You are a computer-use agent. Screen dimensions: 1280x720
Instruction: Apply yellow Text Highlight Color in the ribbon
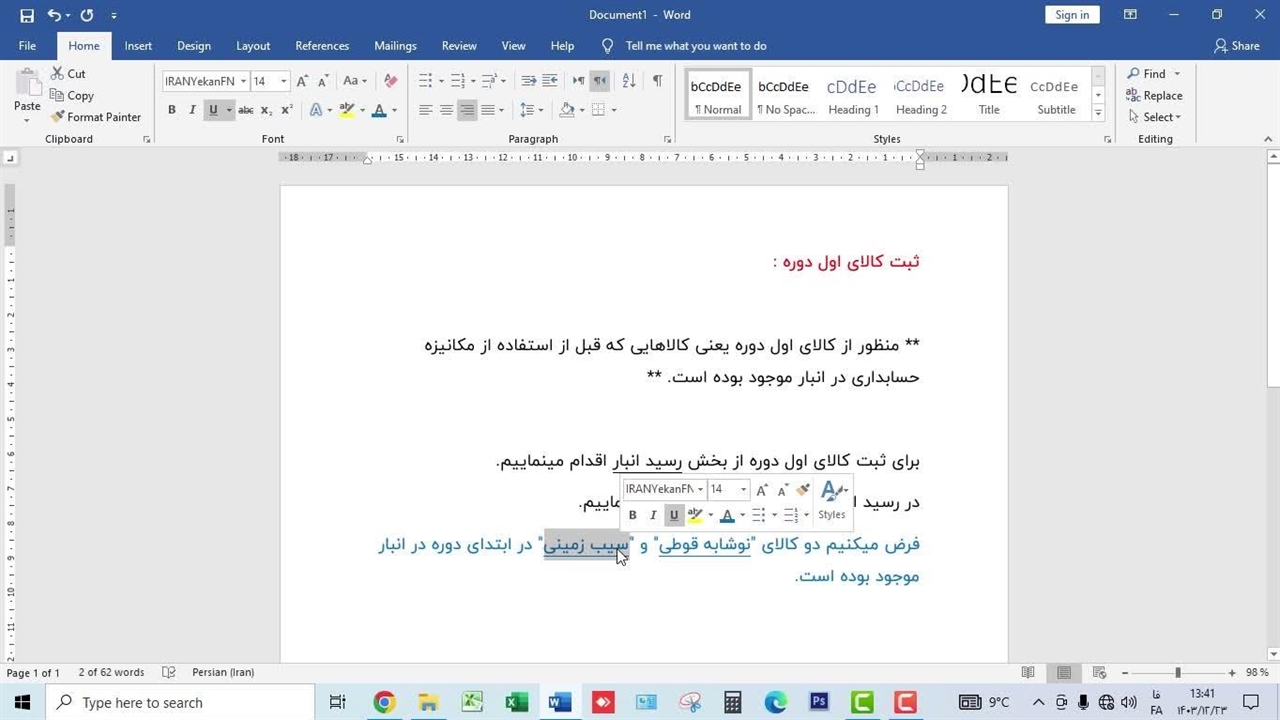pos(346,110)
